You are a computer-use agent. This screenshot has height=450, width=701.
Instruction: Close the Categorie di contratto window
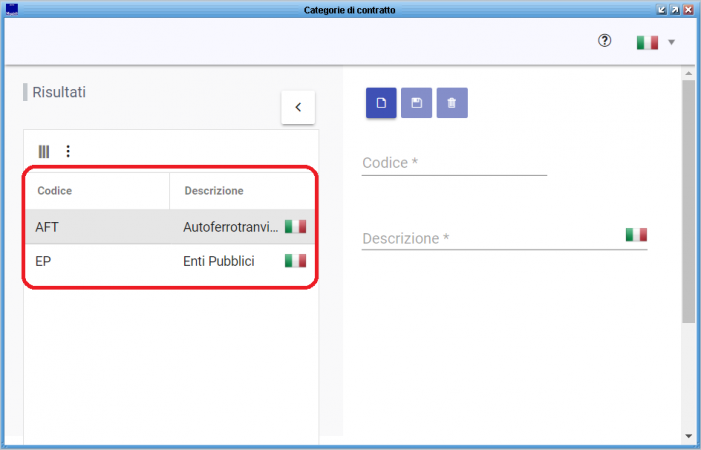(x=688, y=10)
